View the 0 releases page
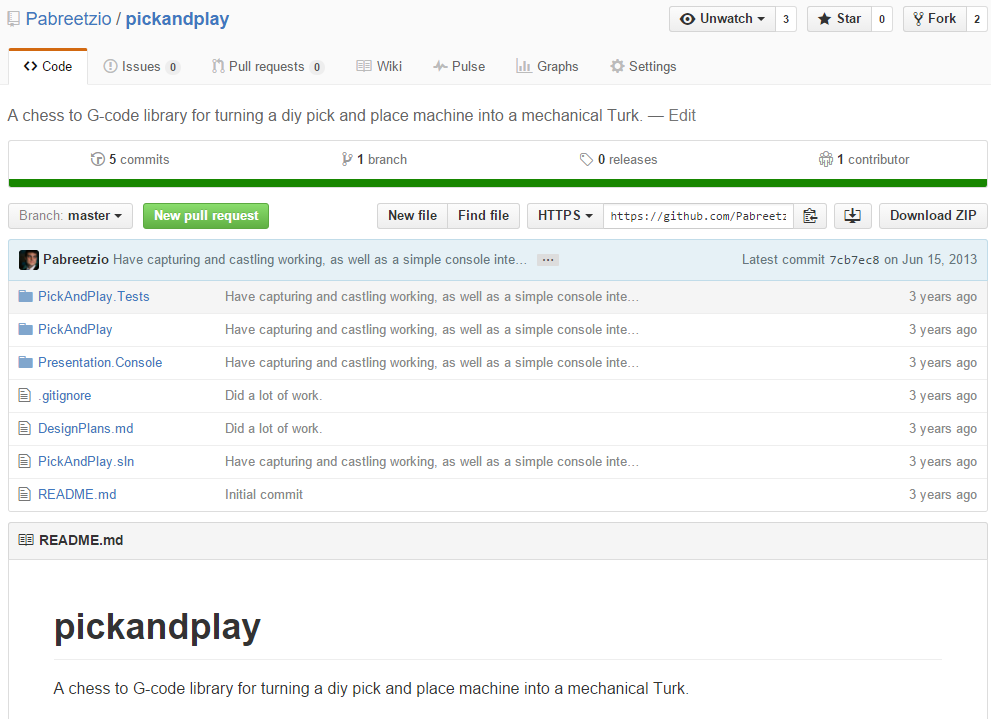This screenshot has width=991, height=719. pos(619,159)
